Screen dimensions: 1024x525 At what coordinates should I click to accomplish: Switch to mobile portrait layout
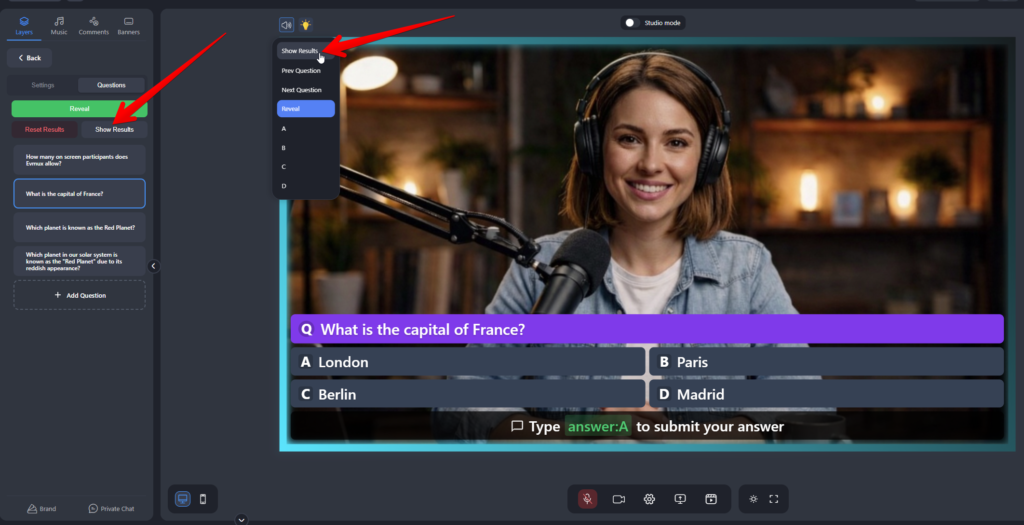point(203,499)
